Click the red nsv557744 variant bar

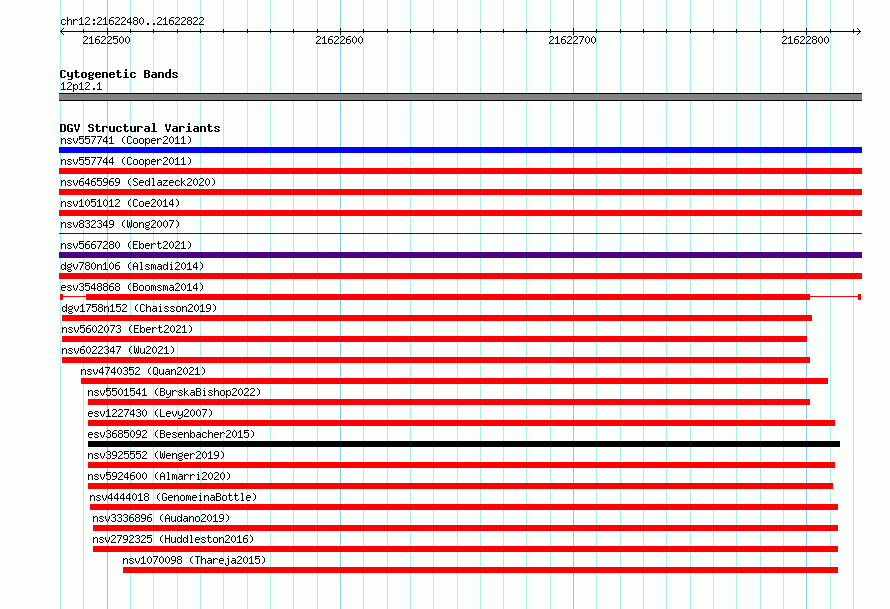click(x=460, y=171)
